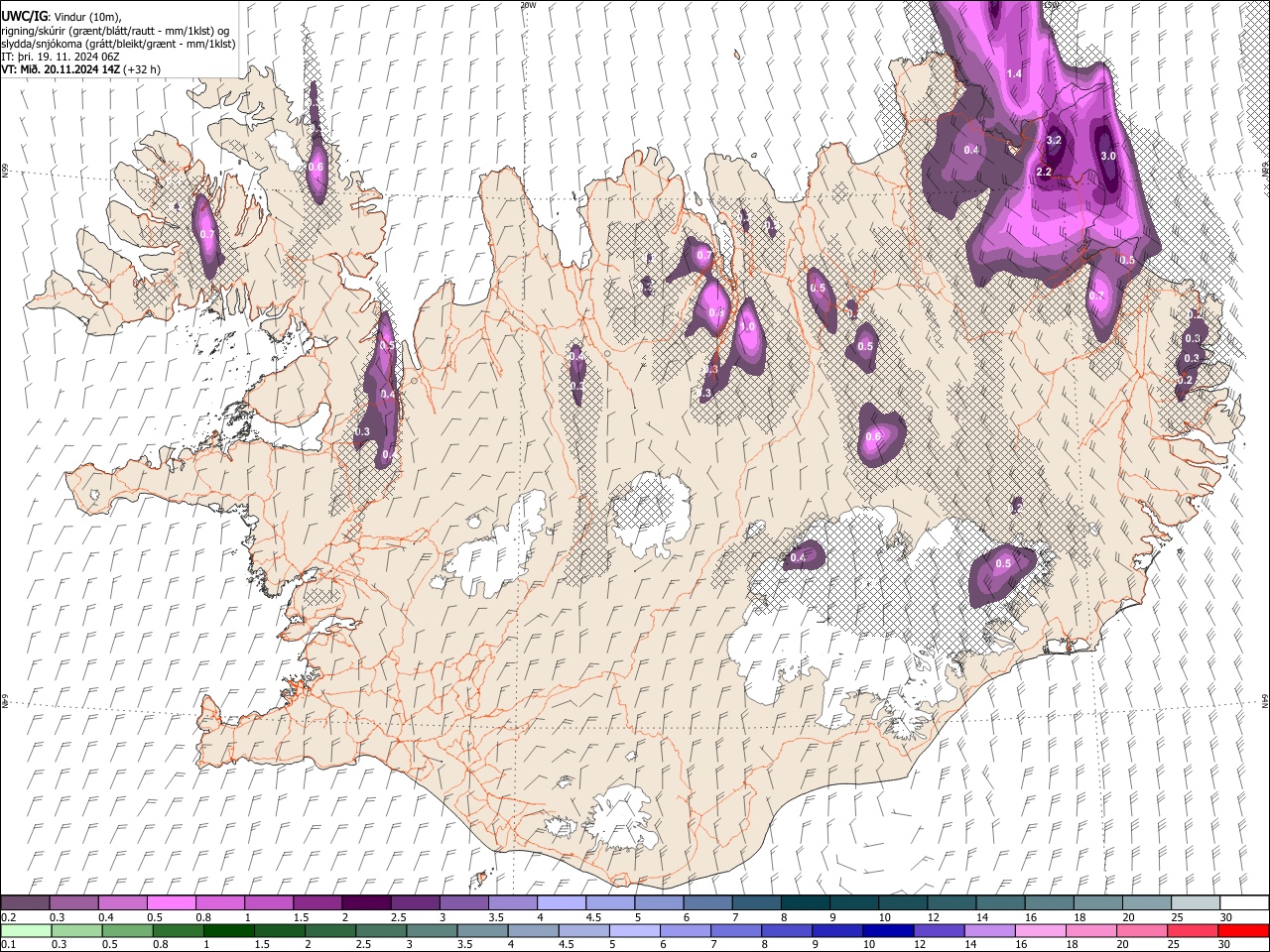The height and width of the screenshot is (952, 1270).
Task: Click the 'UWC/IG' title text
Action: click(x=24, y=16)
